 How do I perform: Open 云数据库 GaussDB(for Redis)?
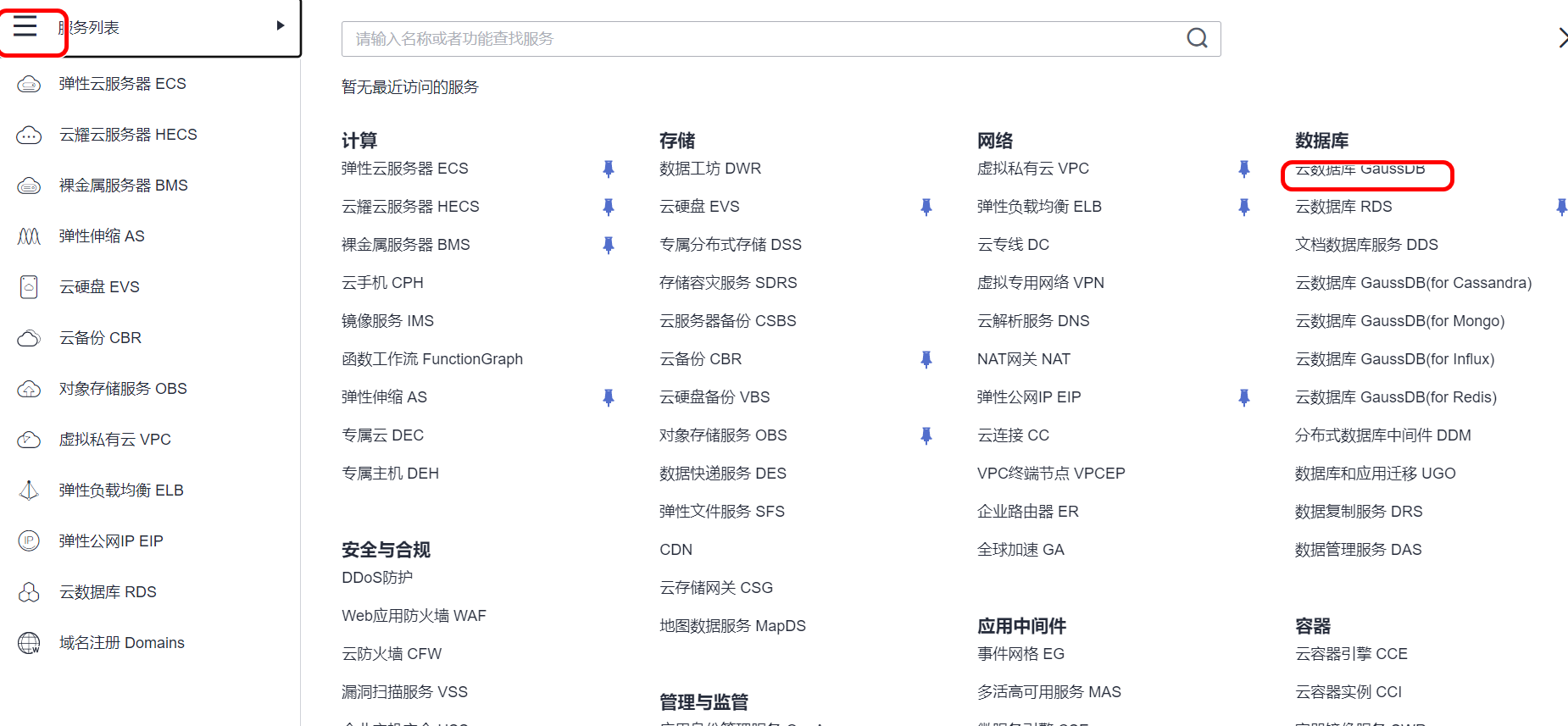coord(1396,397)
